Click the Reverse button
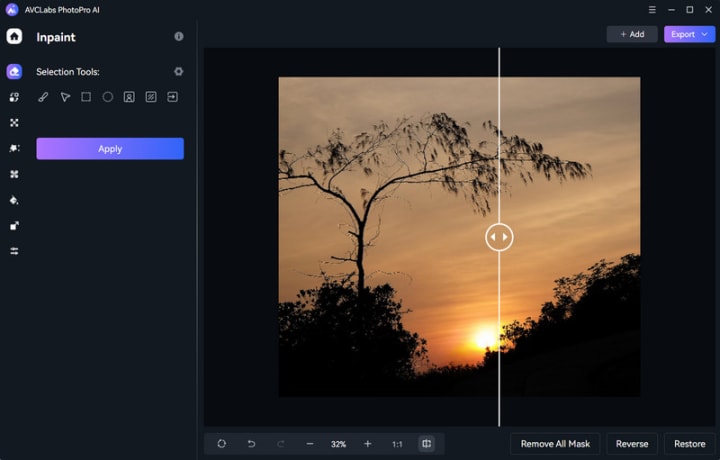This screenshot has height=460, width=720. click(632, 444)
